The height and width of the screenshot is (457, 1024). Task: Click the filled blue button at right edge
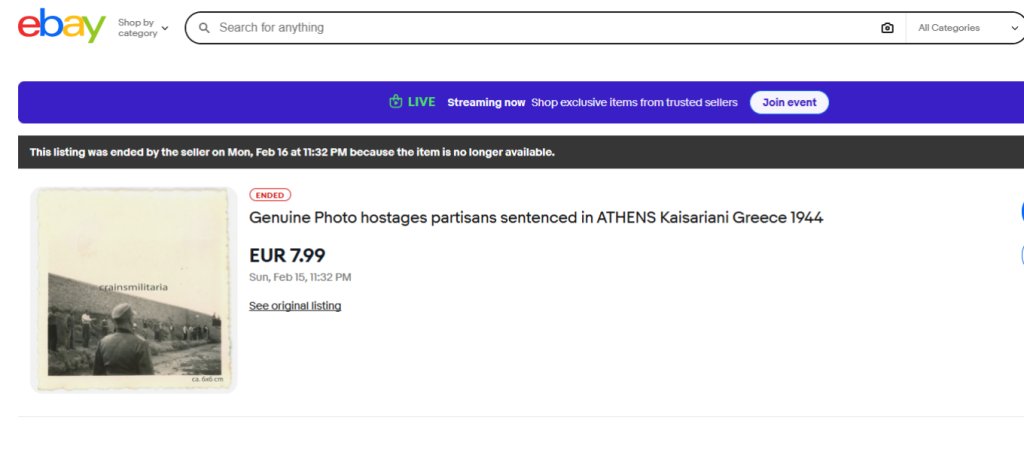click(1021, 212)
